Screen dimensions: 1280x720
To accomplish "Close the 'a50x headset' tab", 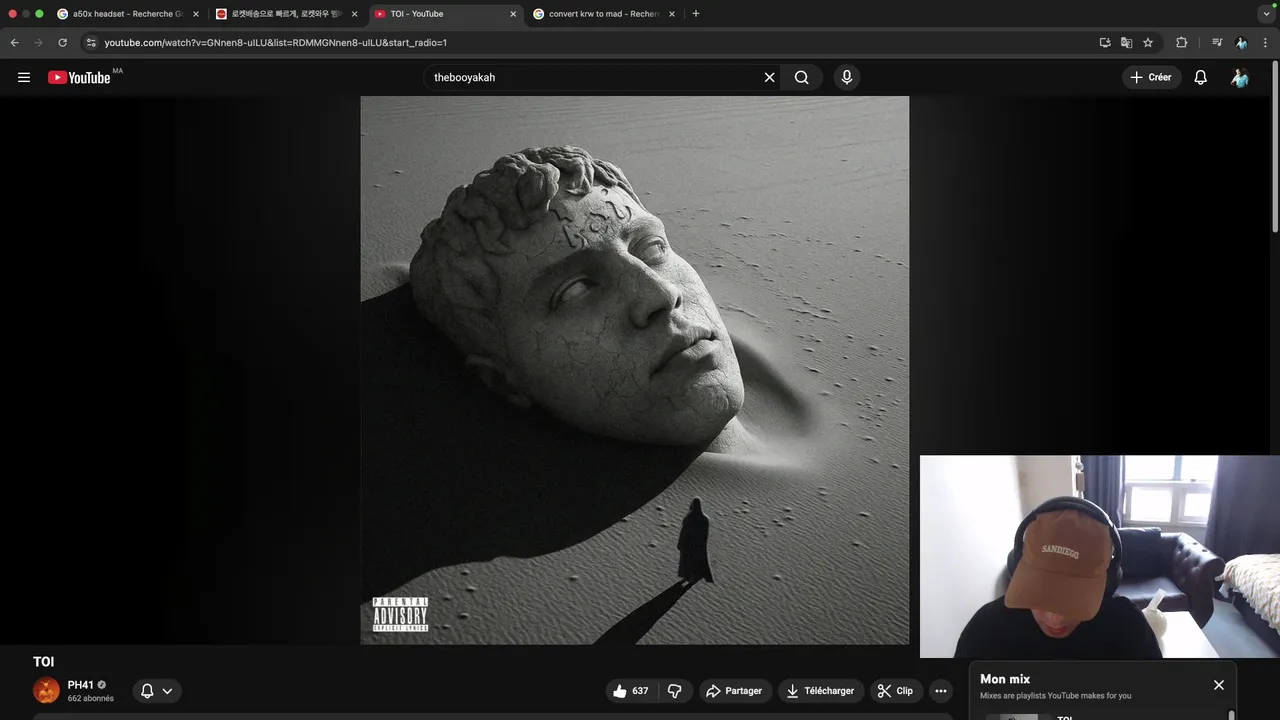I will 195,14.
